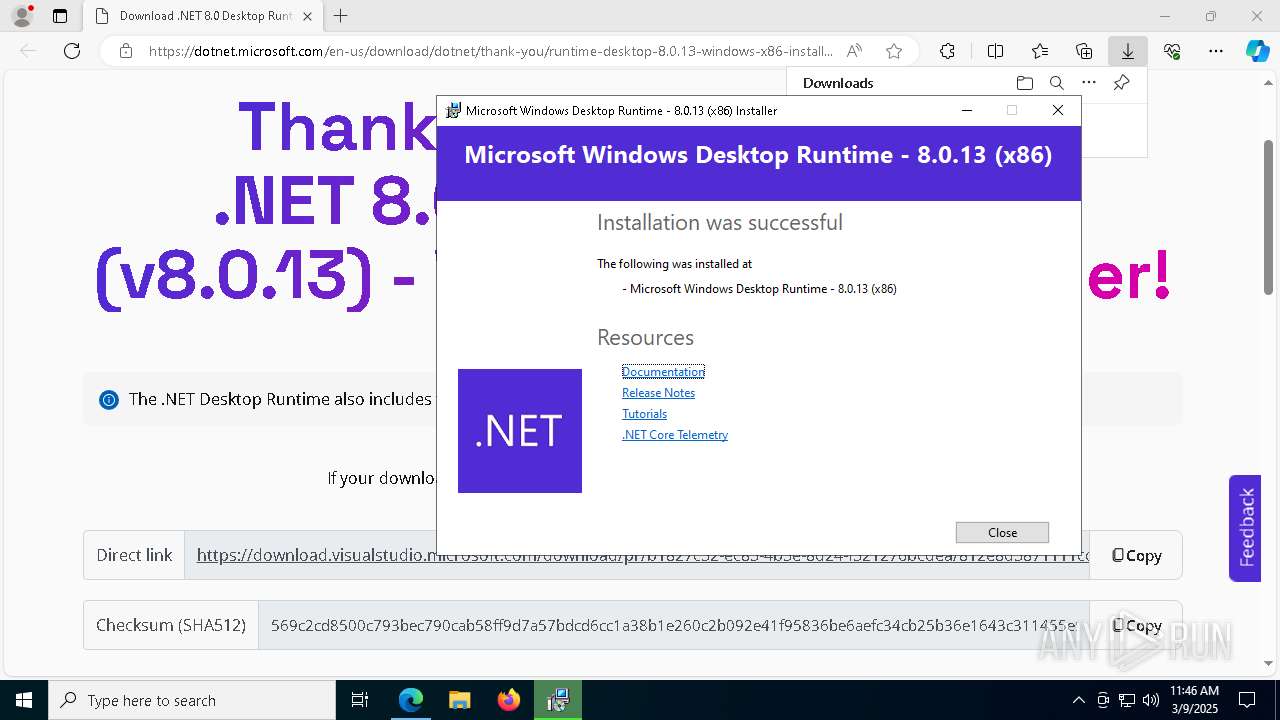The width and height of the screenshot is (1280, 720).
Task: Open Task View on the taskbar
Action: pyautogui.click(x=360, y=700)
